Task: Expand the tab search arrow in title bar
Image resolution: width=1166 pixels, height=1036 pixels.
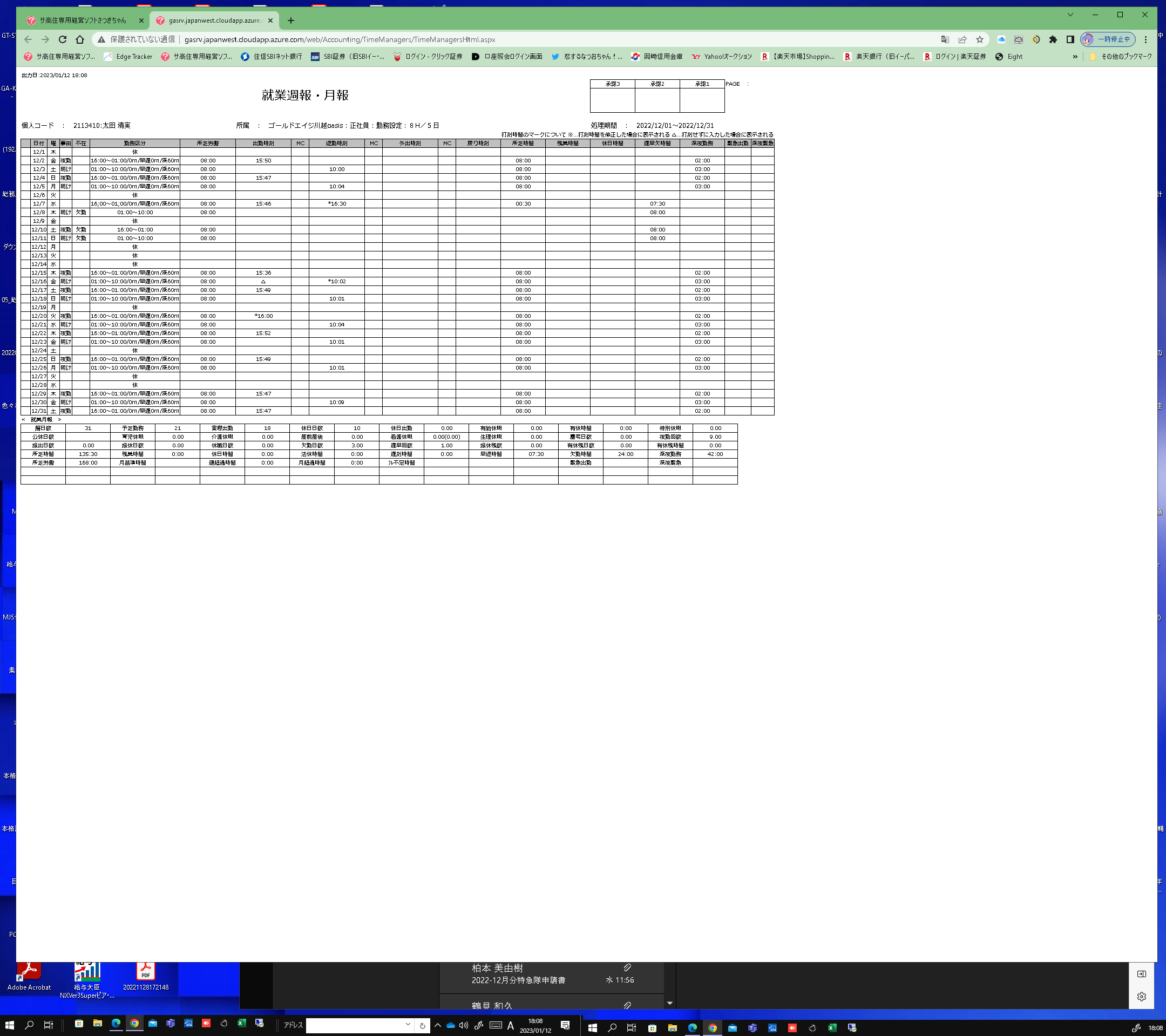Action: click(x=1070, y=15)
